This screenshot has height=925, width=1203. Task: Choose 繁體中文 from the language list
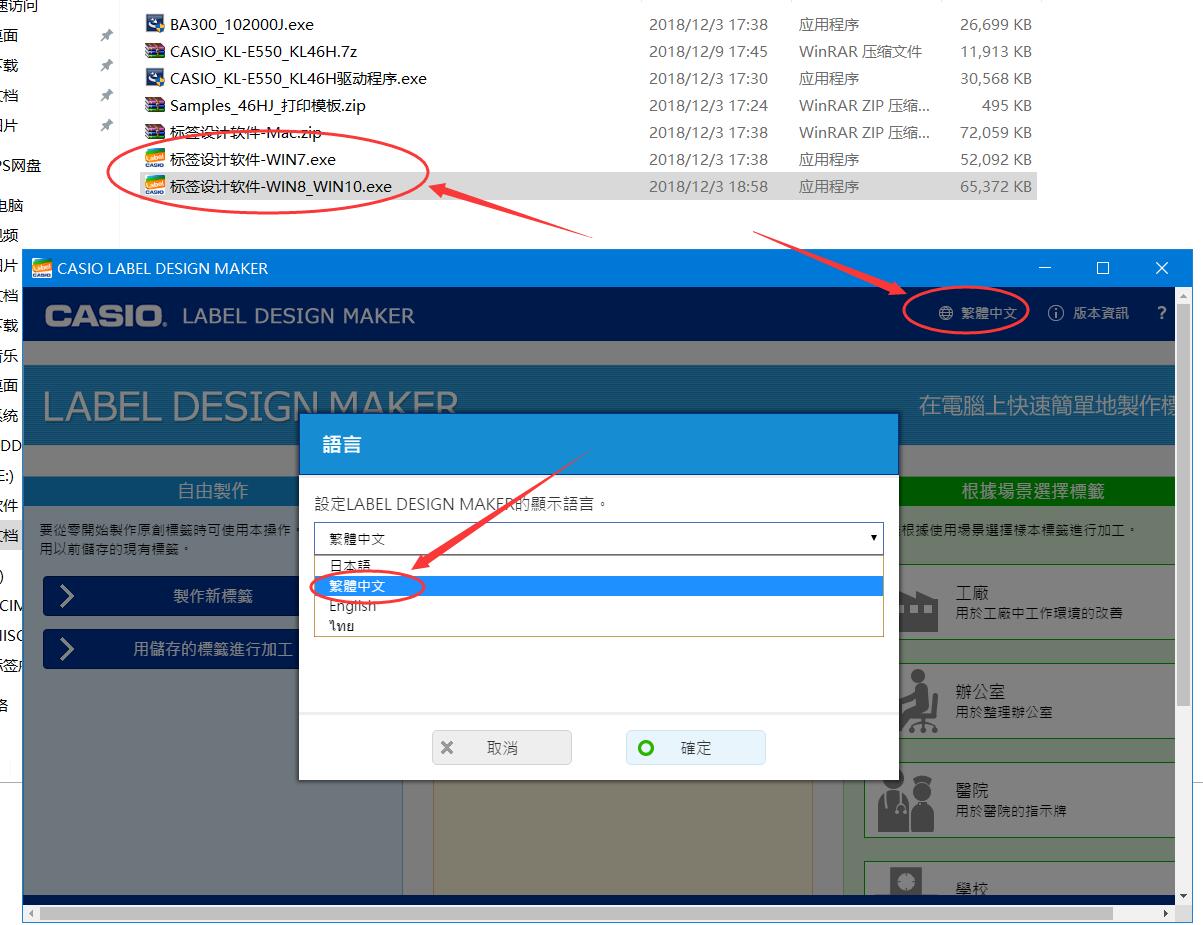(x=599, y=586)
